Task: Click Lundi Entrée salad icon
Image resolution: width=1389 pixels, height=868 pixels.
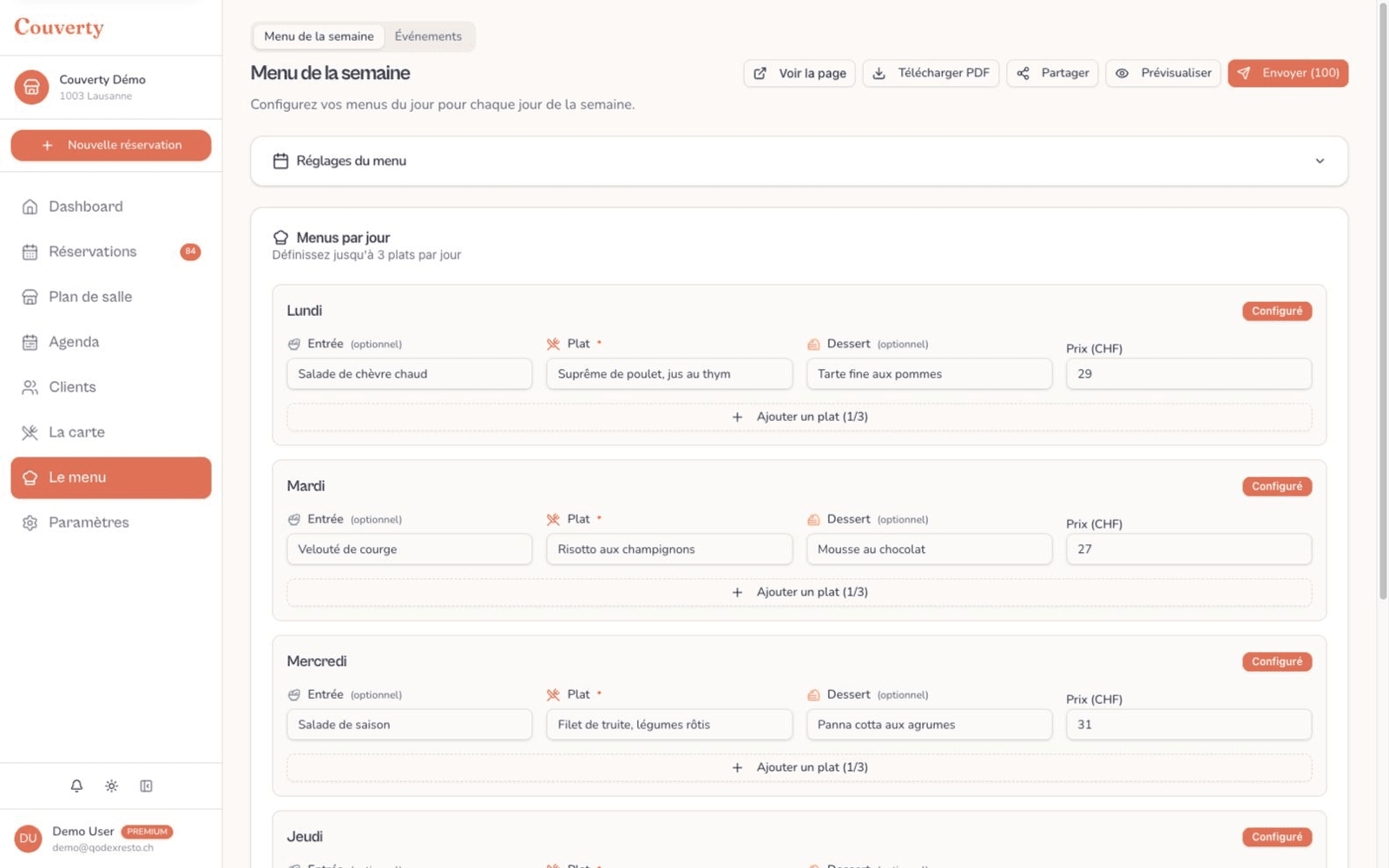Action: click(294, 345)
